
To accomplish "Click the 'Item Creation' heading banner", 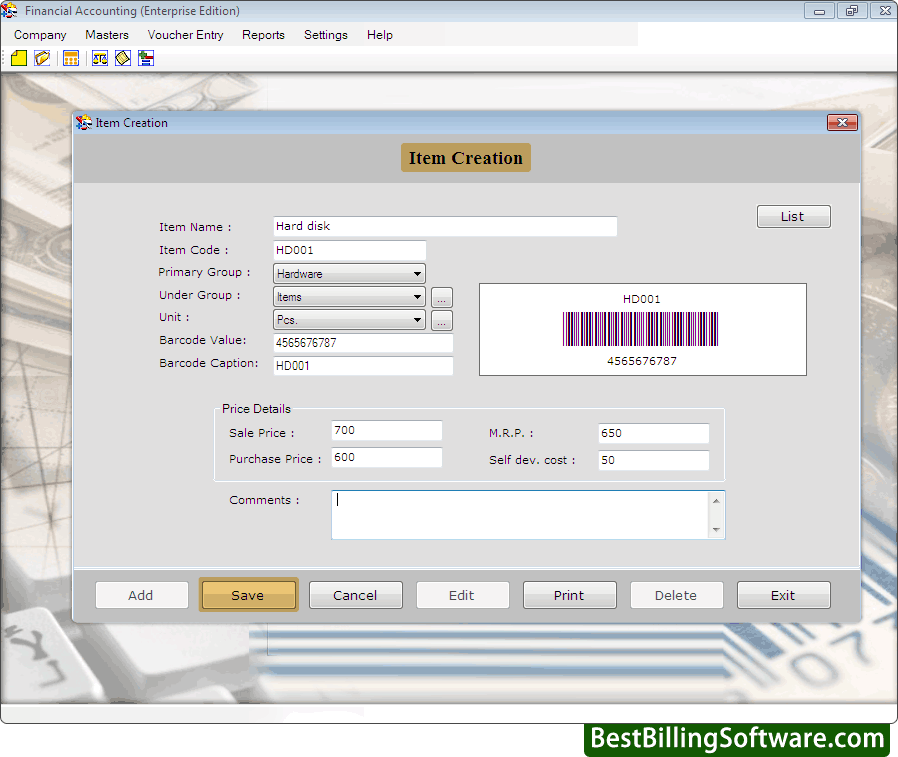I will pos(466,157).
